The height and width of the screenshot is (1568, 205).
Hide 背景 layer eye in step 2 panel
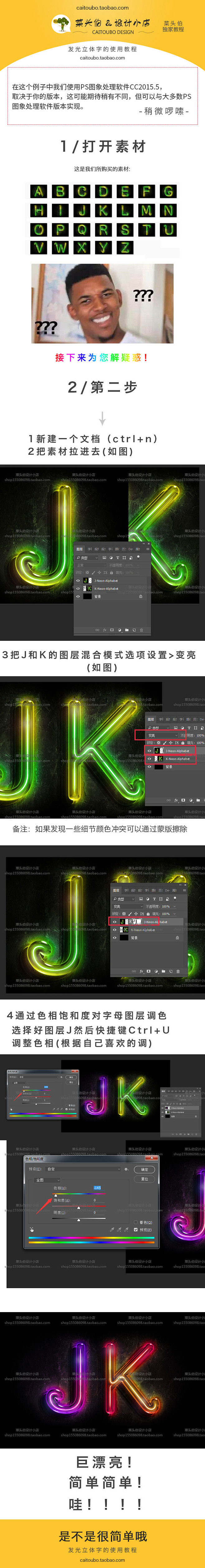pyautogui.click(x=78, y=597)
